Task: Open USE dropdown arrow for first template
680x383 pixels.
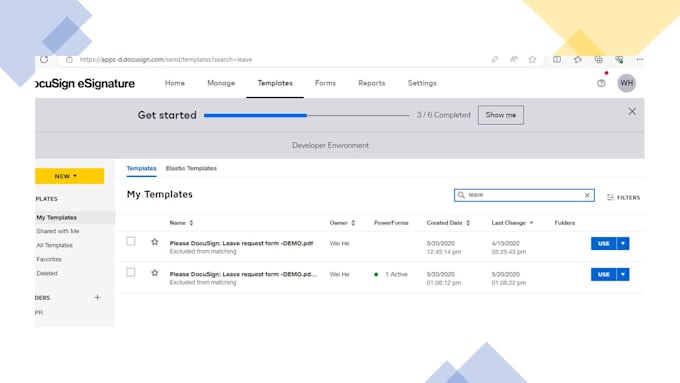Action: click(623, 243)
